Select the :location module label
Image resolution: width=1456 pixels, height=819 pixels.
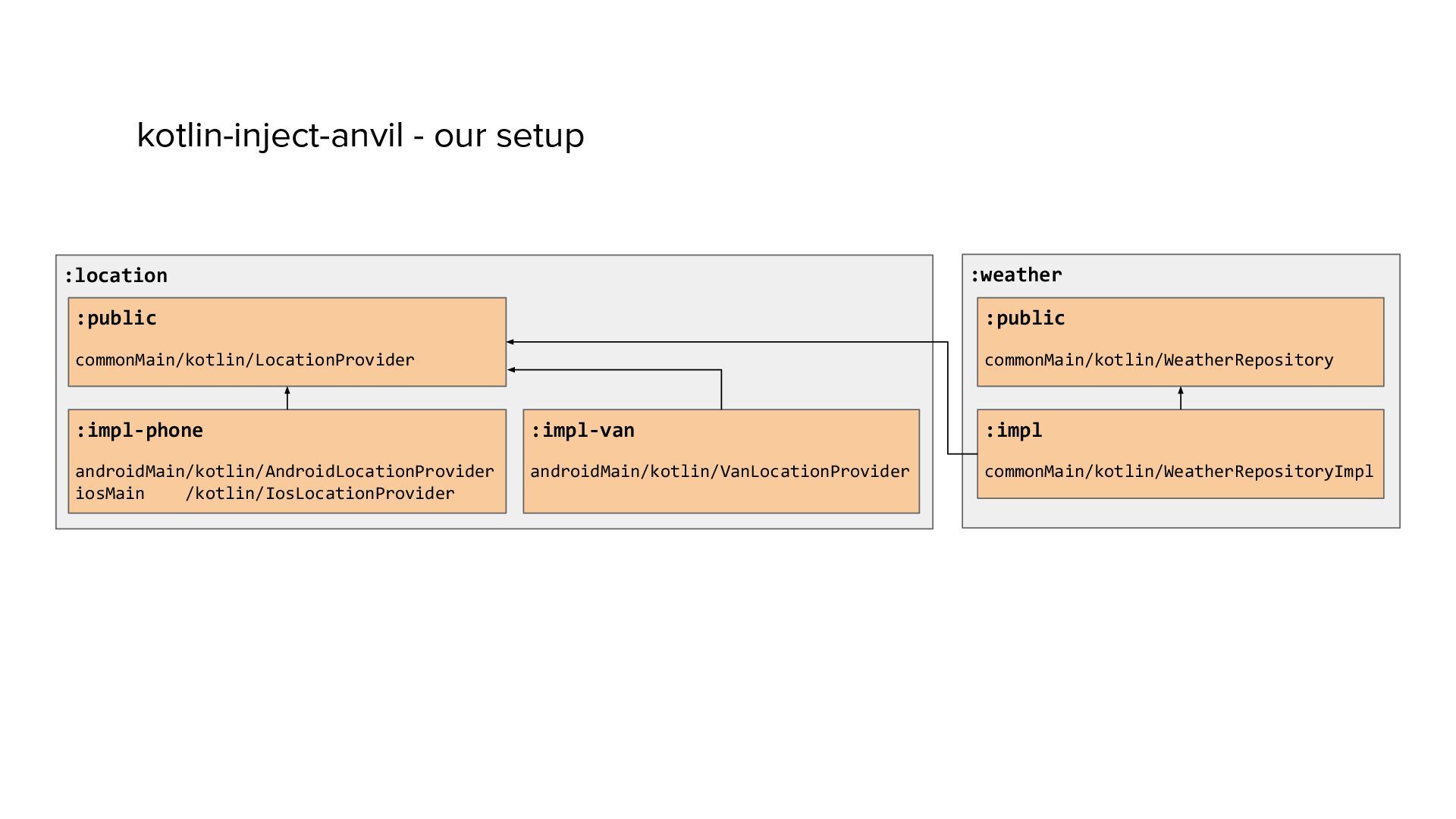[x=115, y=276]
